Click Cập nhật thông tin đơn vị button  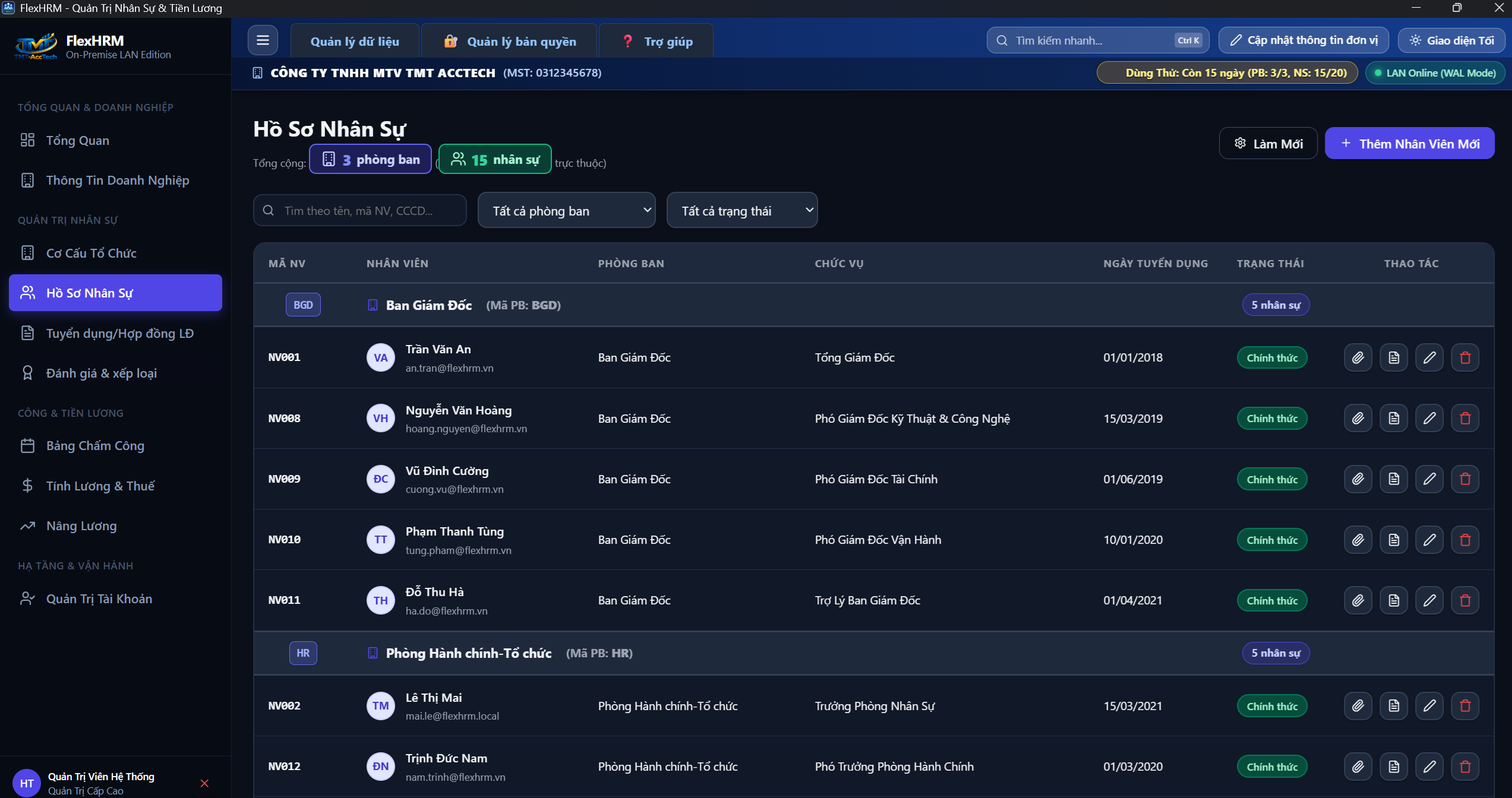[1303, 40]
